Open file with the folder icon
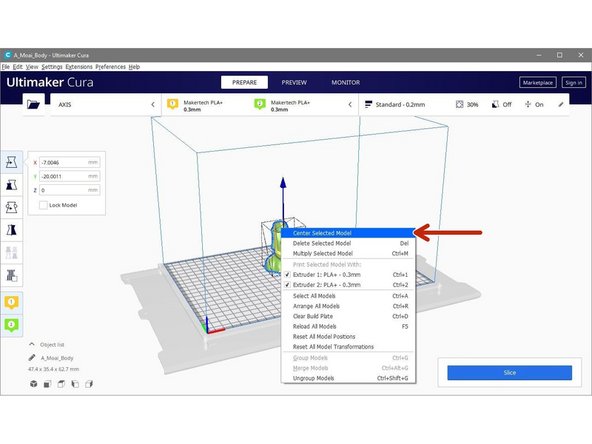Image resolution: width=592 pixels, height=444 pixels. point(33,104)
